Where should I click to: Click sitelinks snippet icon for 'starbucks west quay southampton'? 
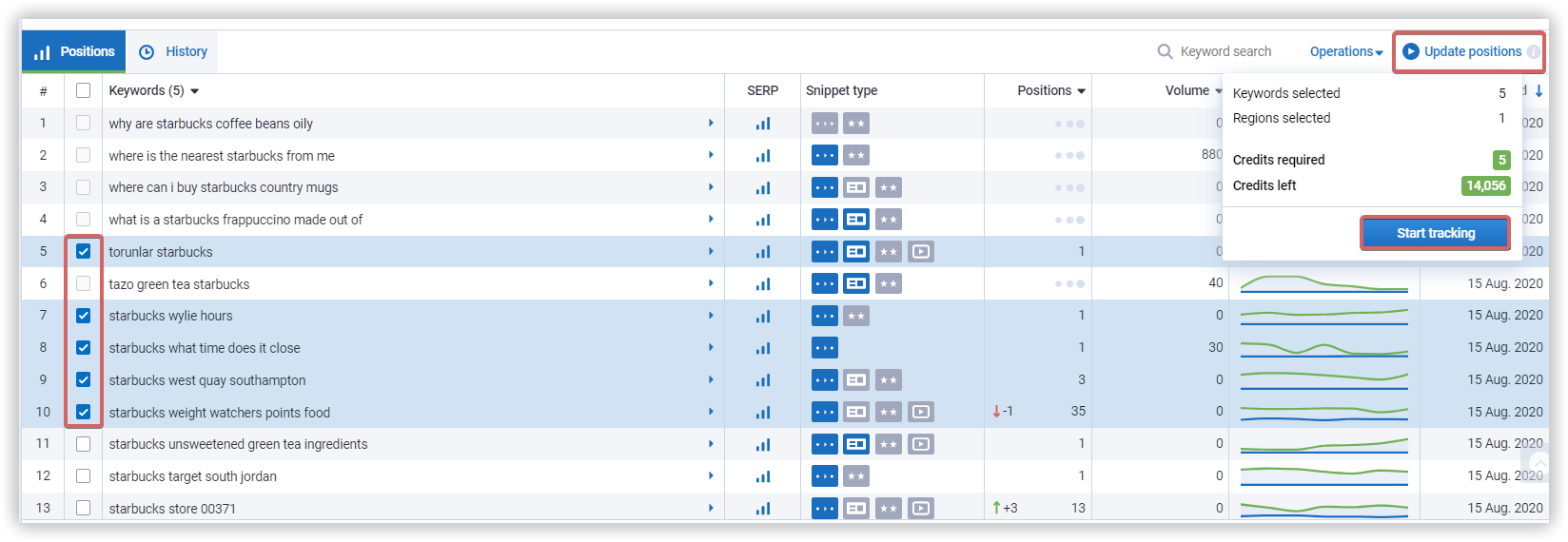(856, 380)
